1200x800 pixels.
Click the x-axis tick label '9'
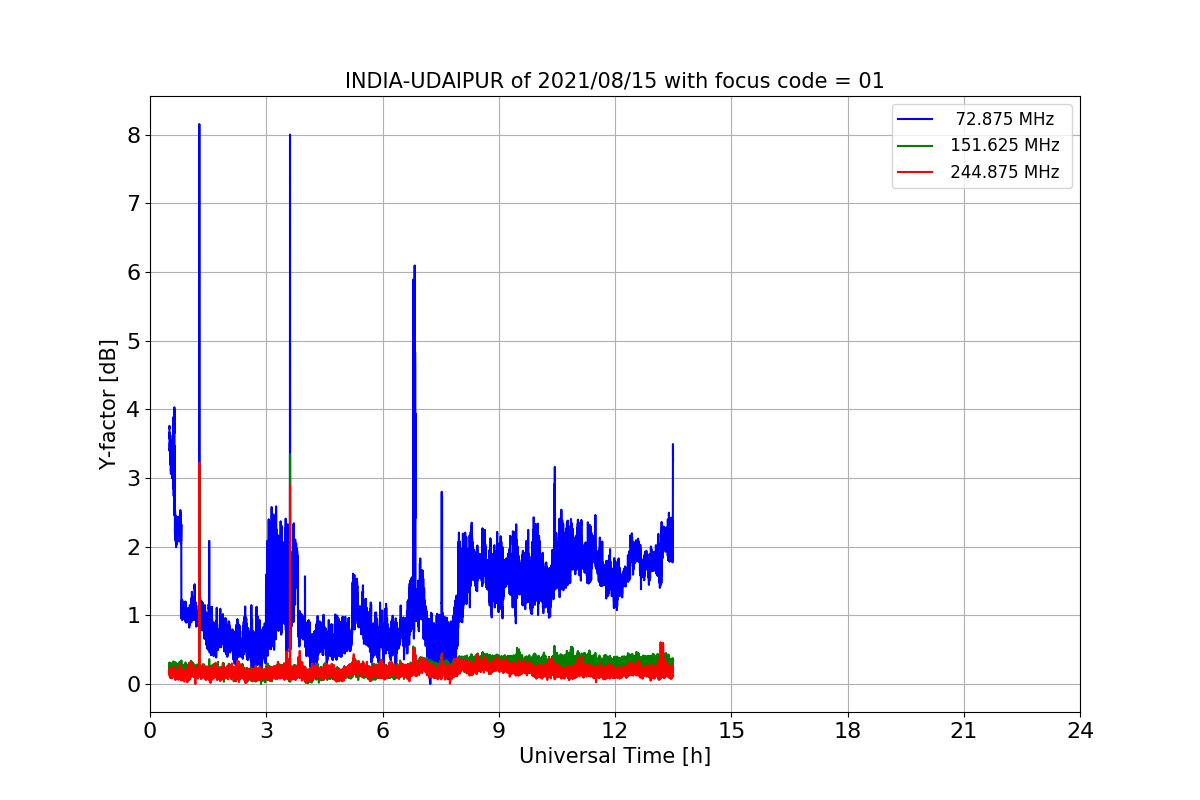tap(499, 731)
